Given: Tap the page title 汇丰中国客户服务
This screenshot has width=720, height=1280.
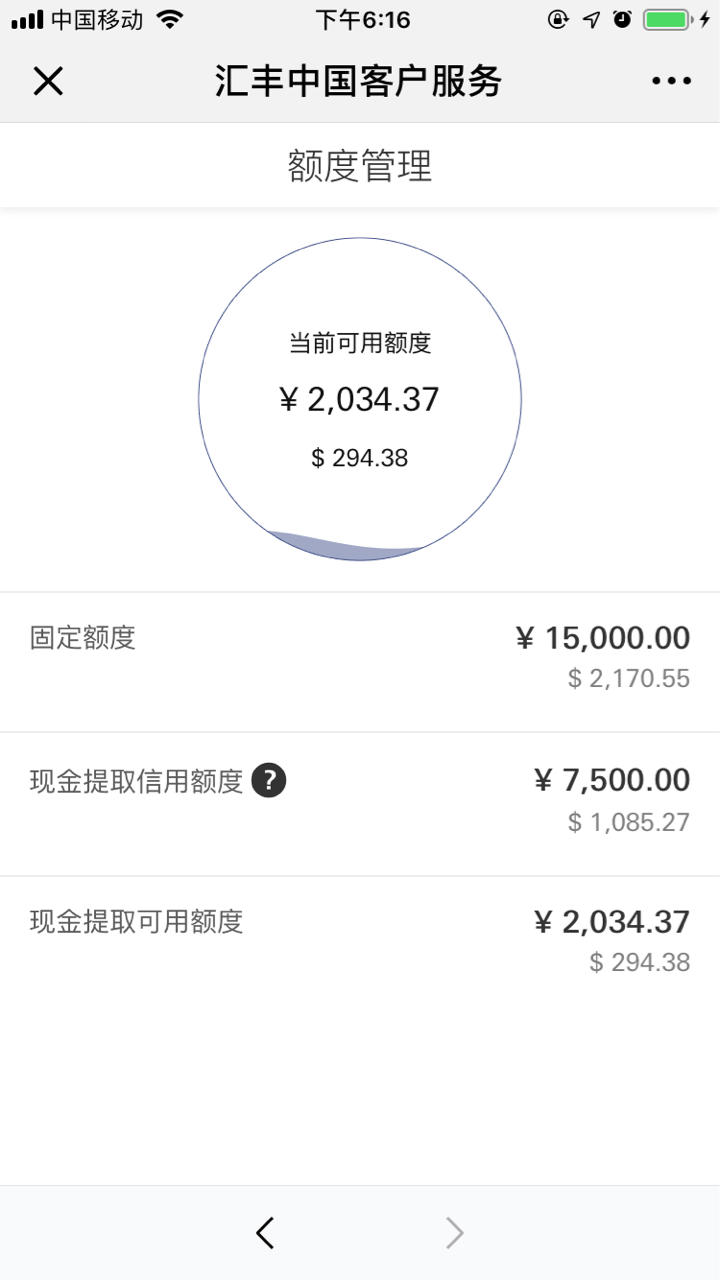Looking at the screenshot, I should pyautogui.click(x=359, y=81).
